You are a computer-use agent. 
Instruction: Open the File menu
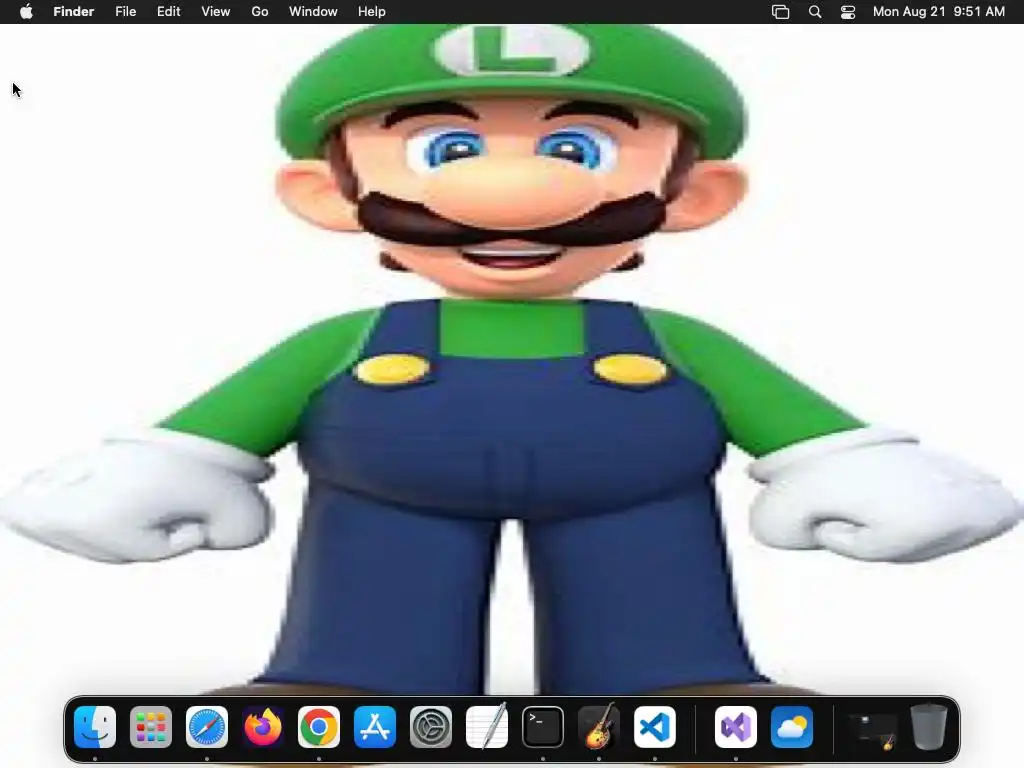pyautogui.click(x=125, y=12)
